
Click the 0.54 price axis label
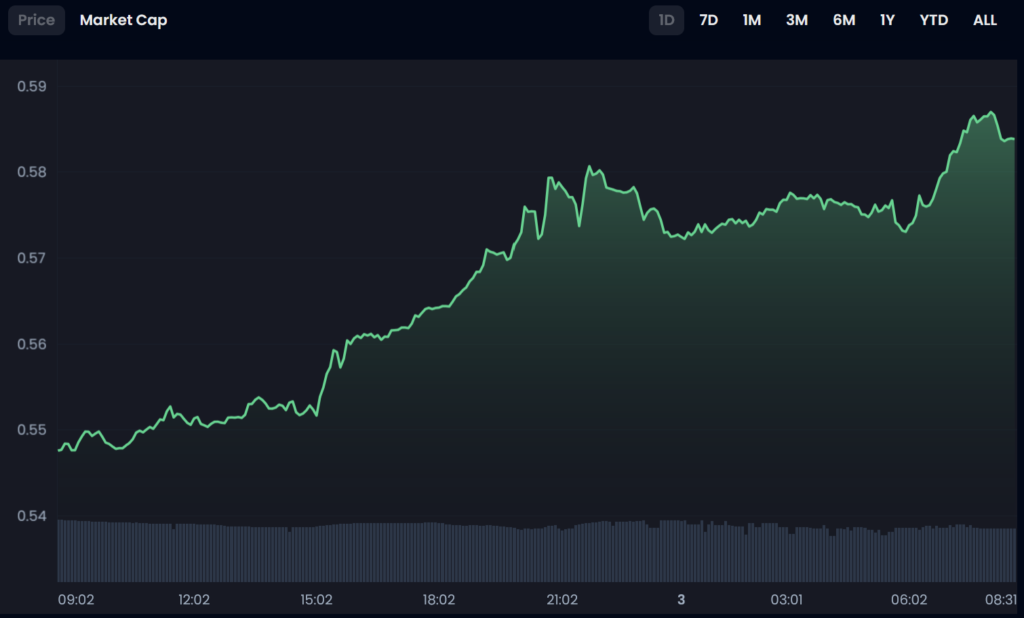click(x=32, y=516)
